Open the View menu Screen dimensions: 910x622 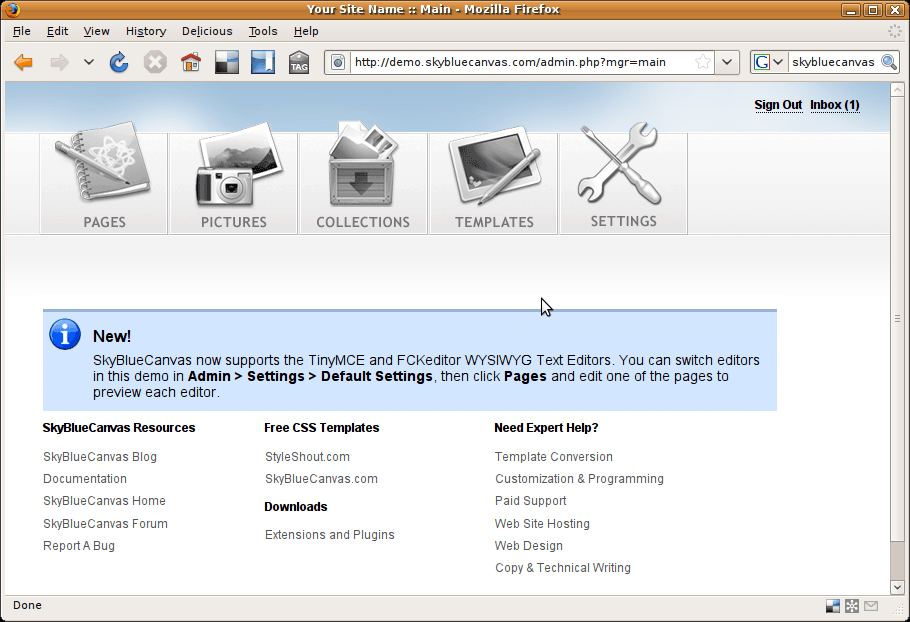96,31
